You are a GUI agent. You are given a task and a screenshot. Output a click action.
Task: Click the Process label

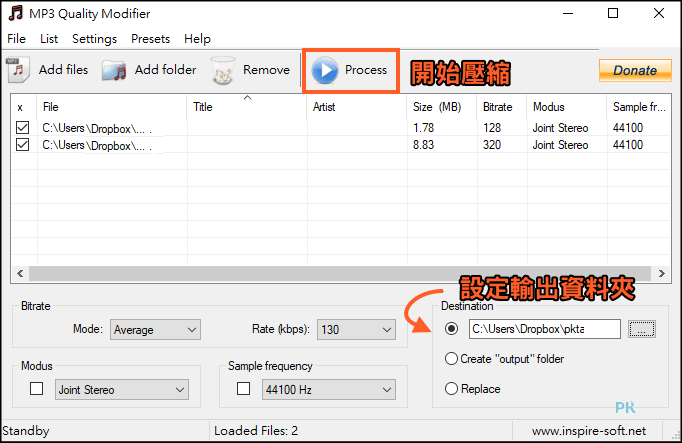tap(366, 70)
